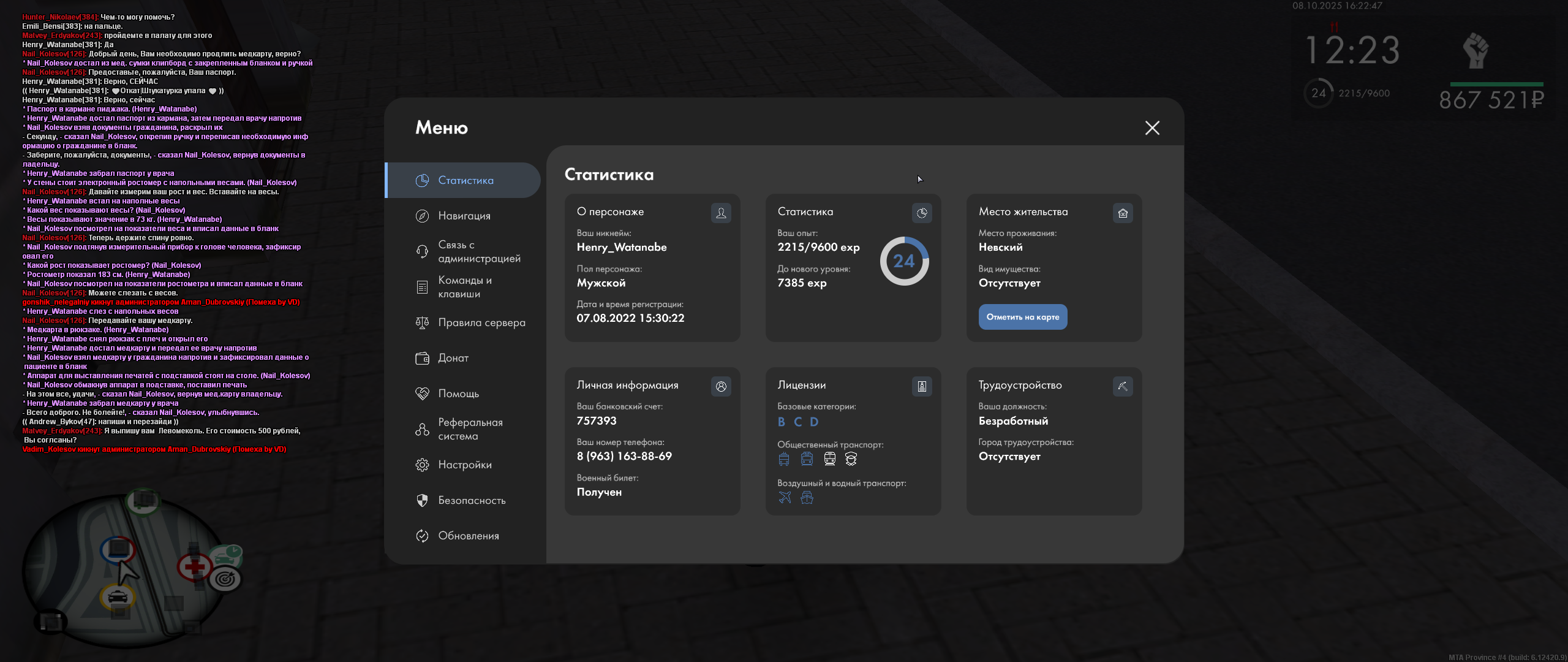Click the red cross hospital marker on minimap
The height and width of the screenshot is (662, 1568).
click(x=195, y=566)
